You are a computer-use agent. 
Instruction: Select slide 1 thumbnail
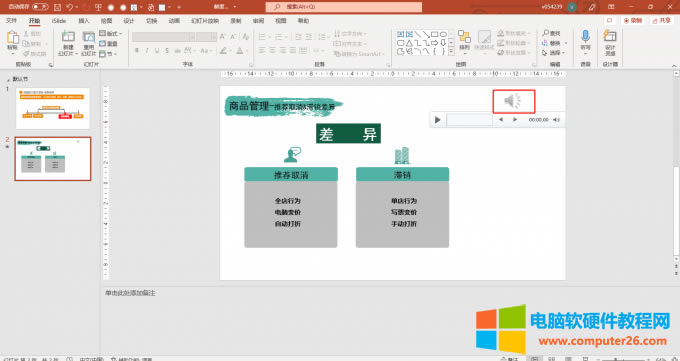(52, 108)
